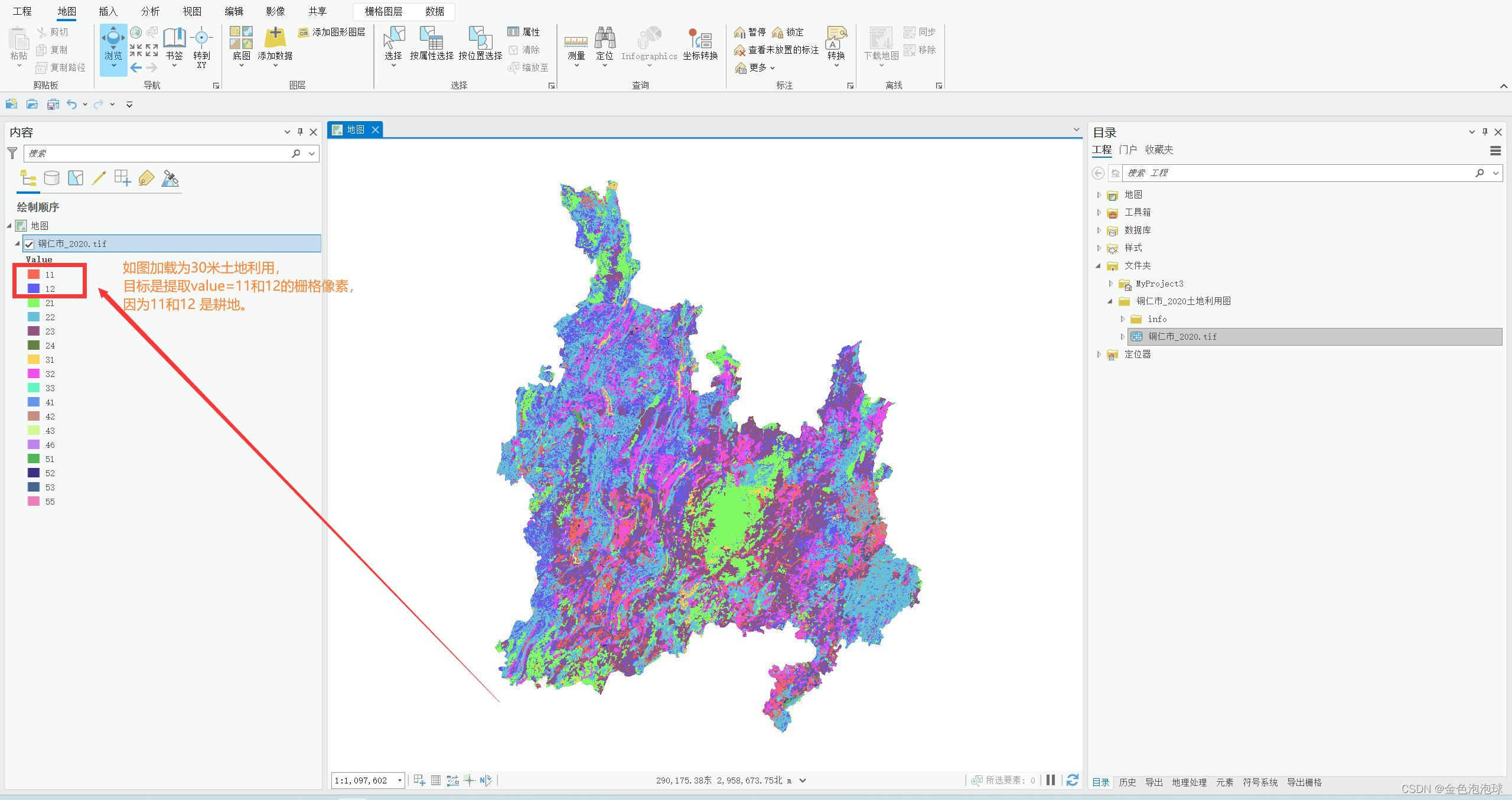The image size is (1512, 800).
Task: Click color swatch for value 55
Action: click(34, 501)
